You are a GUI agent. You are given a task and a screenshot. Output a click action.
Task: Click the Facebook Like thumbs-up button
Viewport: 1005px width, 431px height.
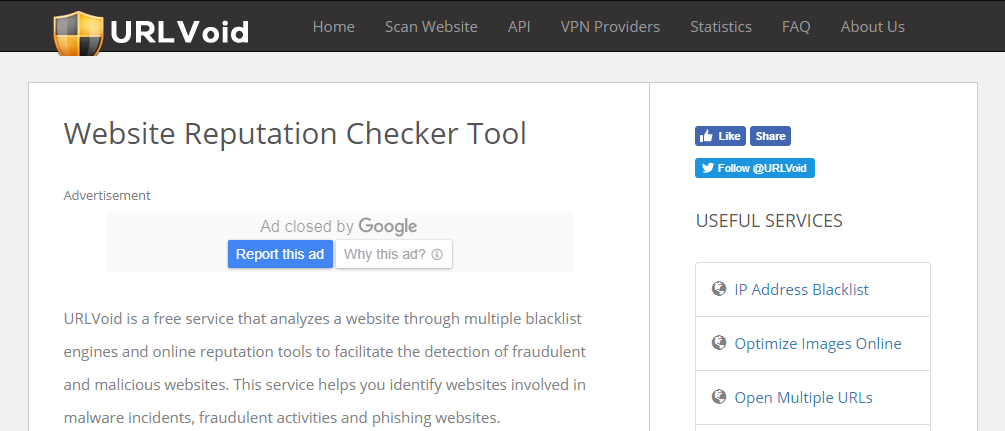[x=721, y=136]
